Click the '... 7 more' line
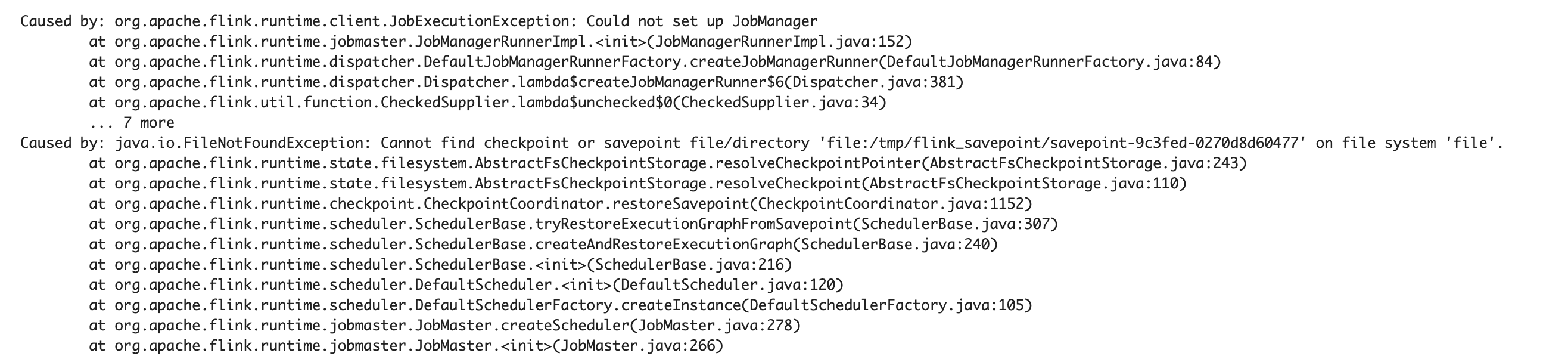Screen dimensions: 1568x359 pos(132,122)
